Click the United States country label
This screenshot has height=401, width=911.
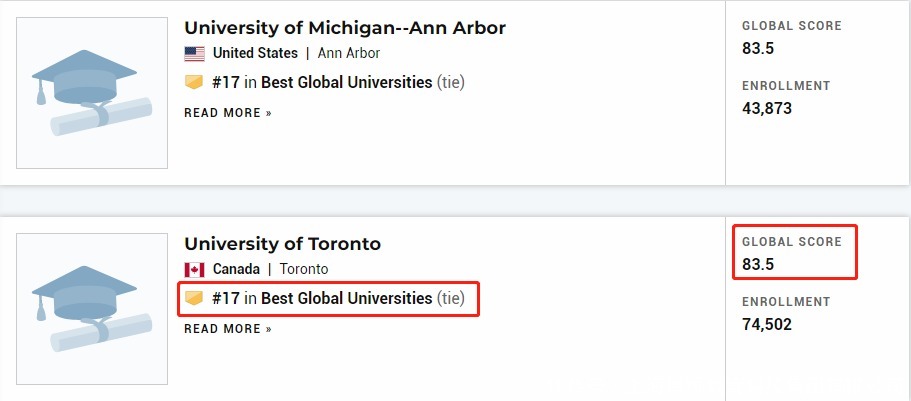coord(255,53)
